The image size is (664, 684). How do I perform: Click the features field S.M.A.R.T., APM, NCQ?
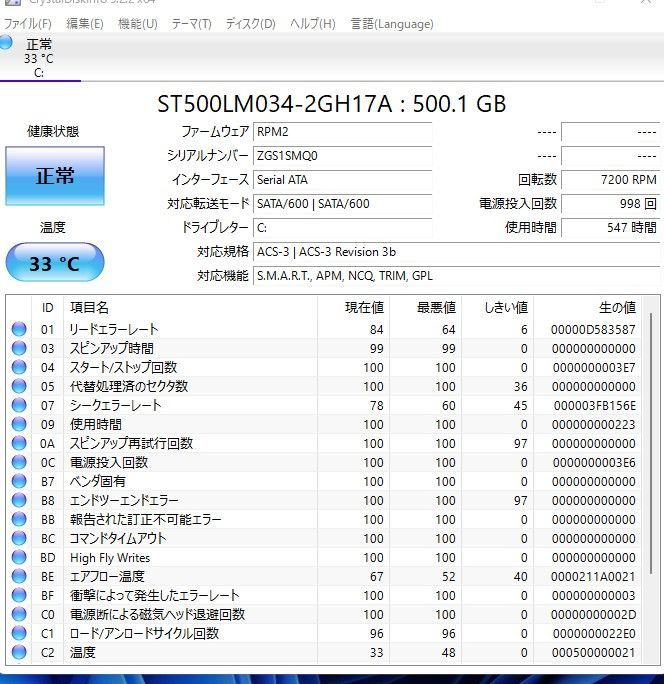456,276
